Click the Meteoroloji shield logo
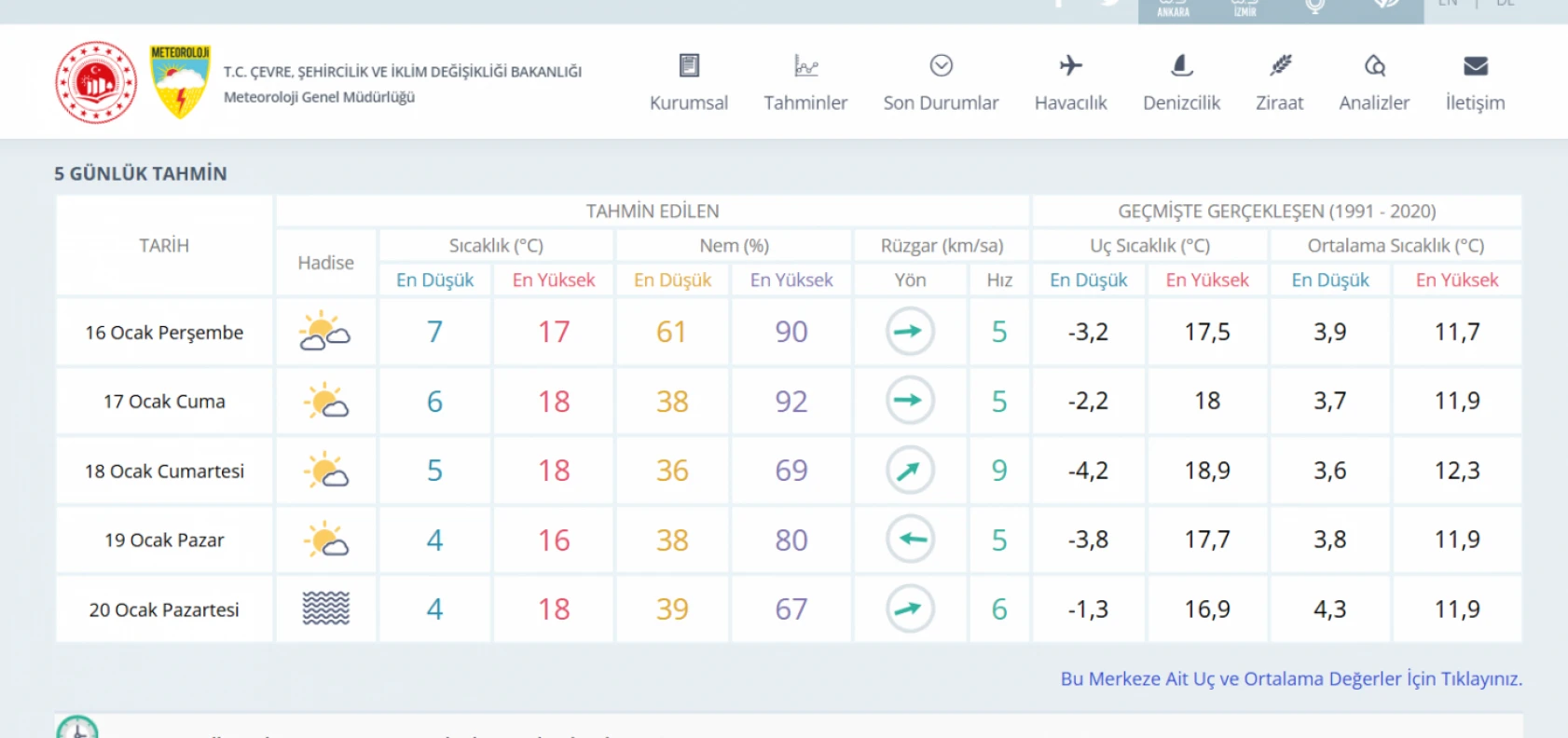The height and width of the screenshot is (738, 1568). [180, 82]
